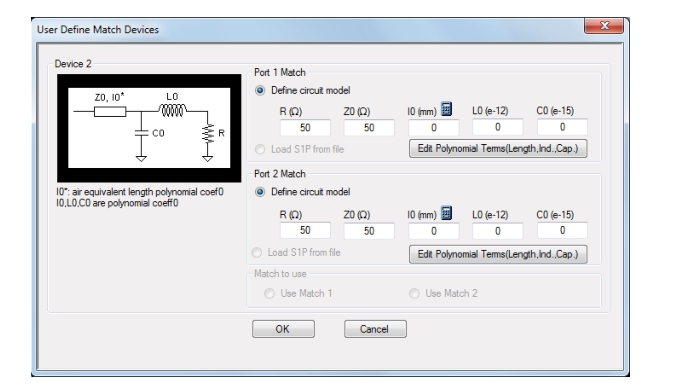Focus the Port 2 Z0 (Ω) field
This screenshot has height=392, width=678.
369,231
